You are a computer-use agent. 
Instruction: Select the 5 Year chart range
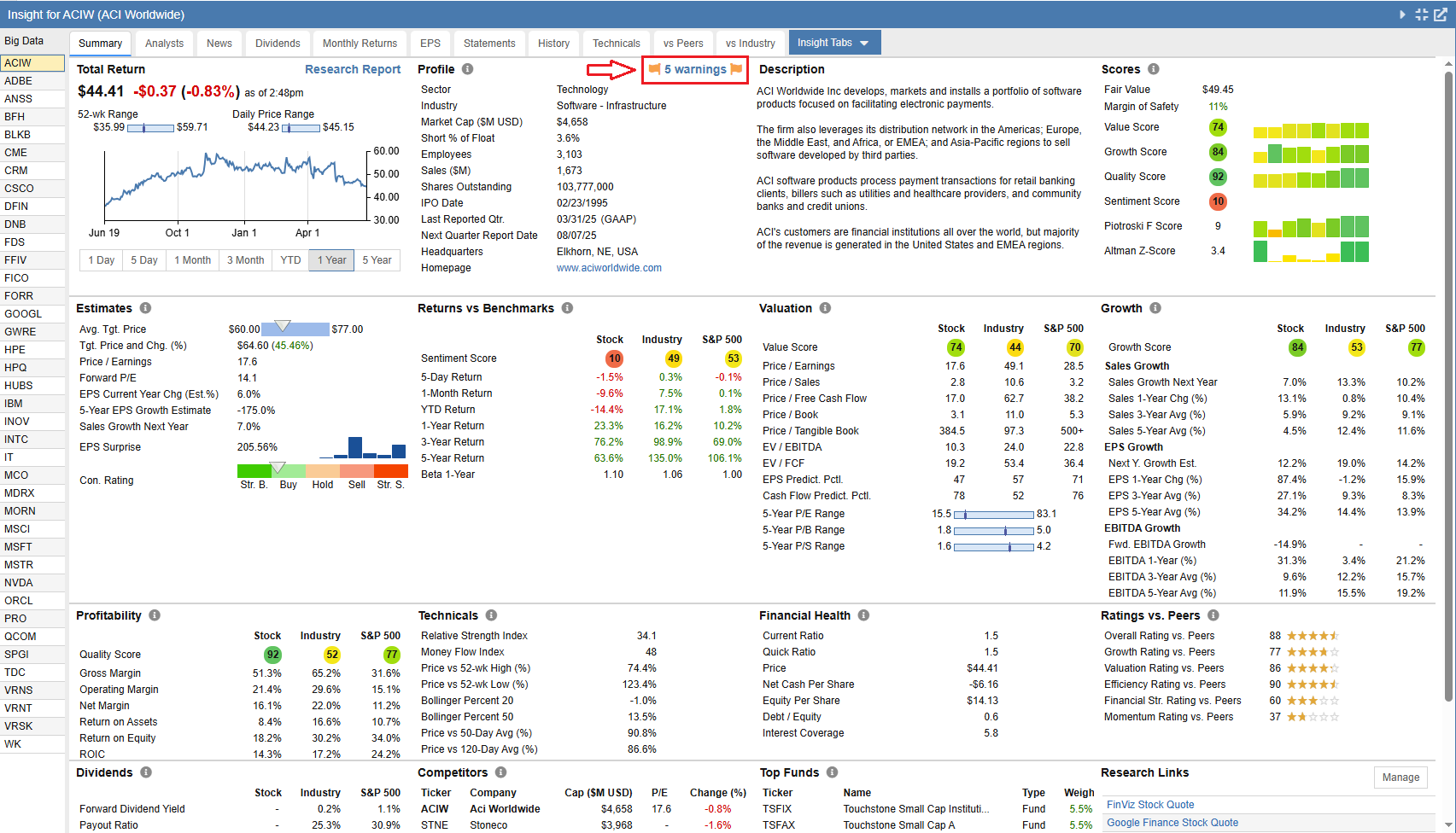tap(377, 260)
